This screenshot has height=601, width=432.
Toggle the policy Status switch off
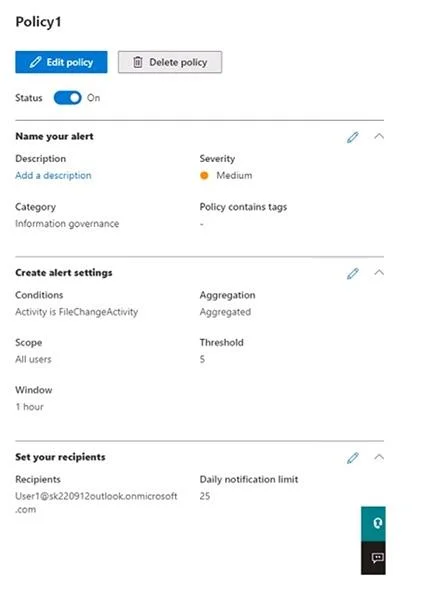(67, 98)
